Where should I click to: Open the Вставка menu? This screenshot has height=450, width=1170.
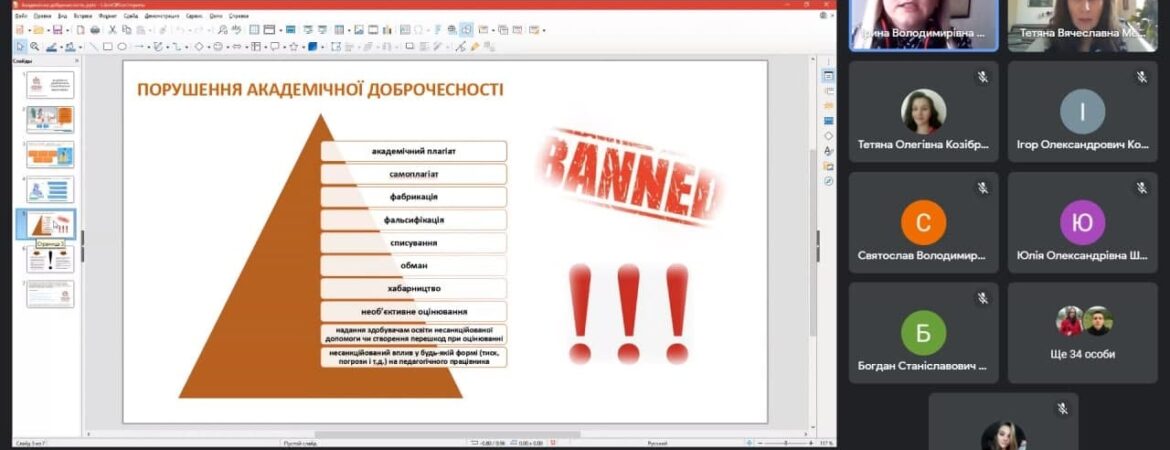tap(84, 15)
